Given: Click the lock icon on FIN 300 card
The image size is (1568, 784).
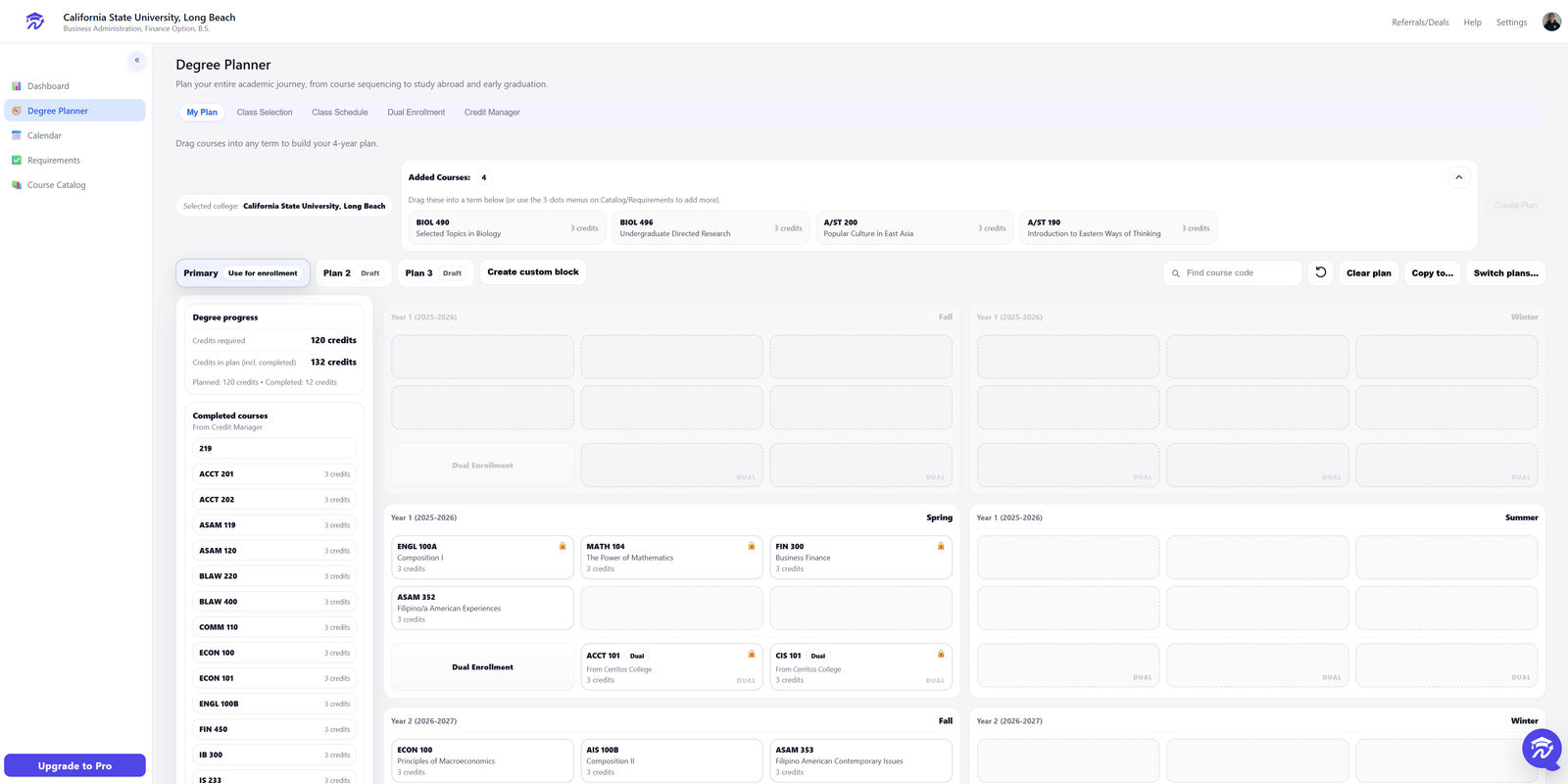Looking at the screenshot, I should click(941, 546).
